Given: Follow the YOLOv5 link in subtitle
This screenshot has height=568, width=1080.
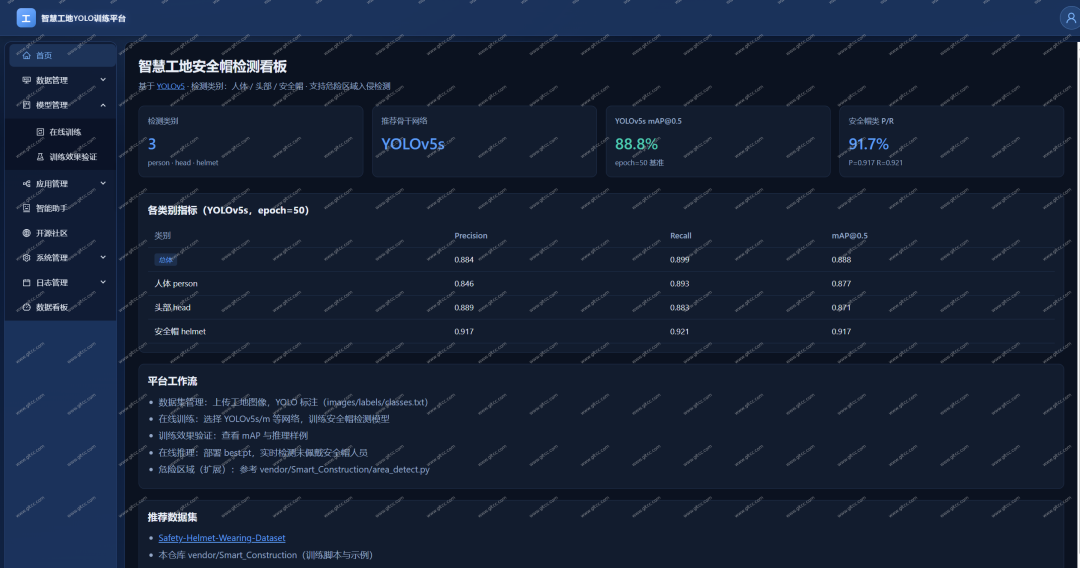Looking at the screenshot, I should [170, 86].
